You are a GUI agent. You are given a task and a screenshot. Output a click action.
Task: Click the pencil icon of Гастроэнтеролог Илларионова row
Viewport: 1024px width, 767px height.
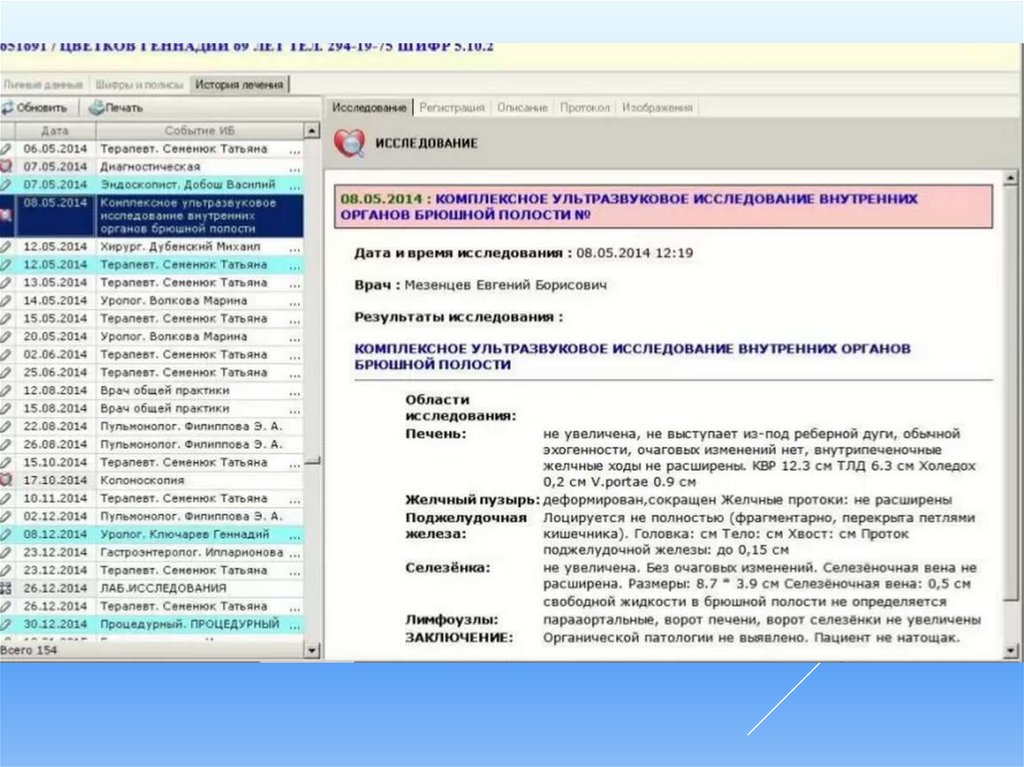[6, 553]
